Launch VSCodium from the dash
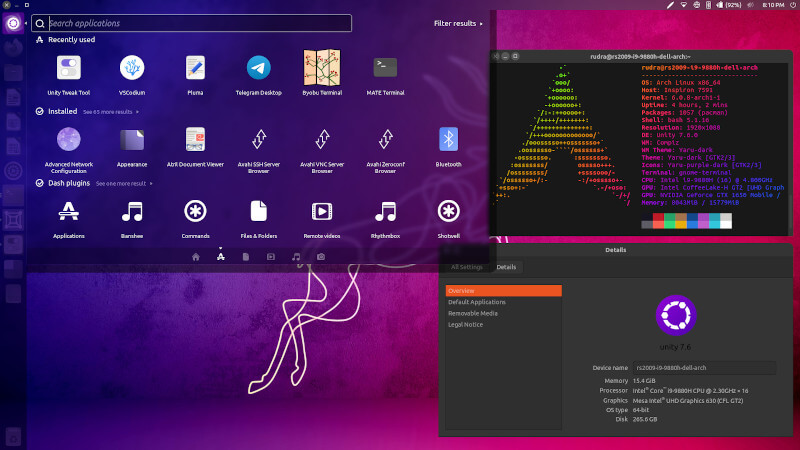The height and width of the screenshot is (450, 800). (132, 74)
